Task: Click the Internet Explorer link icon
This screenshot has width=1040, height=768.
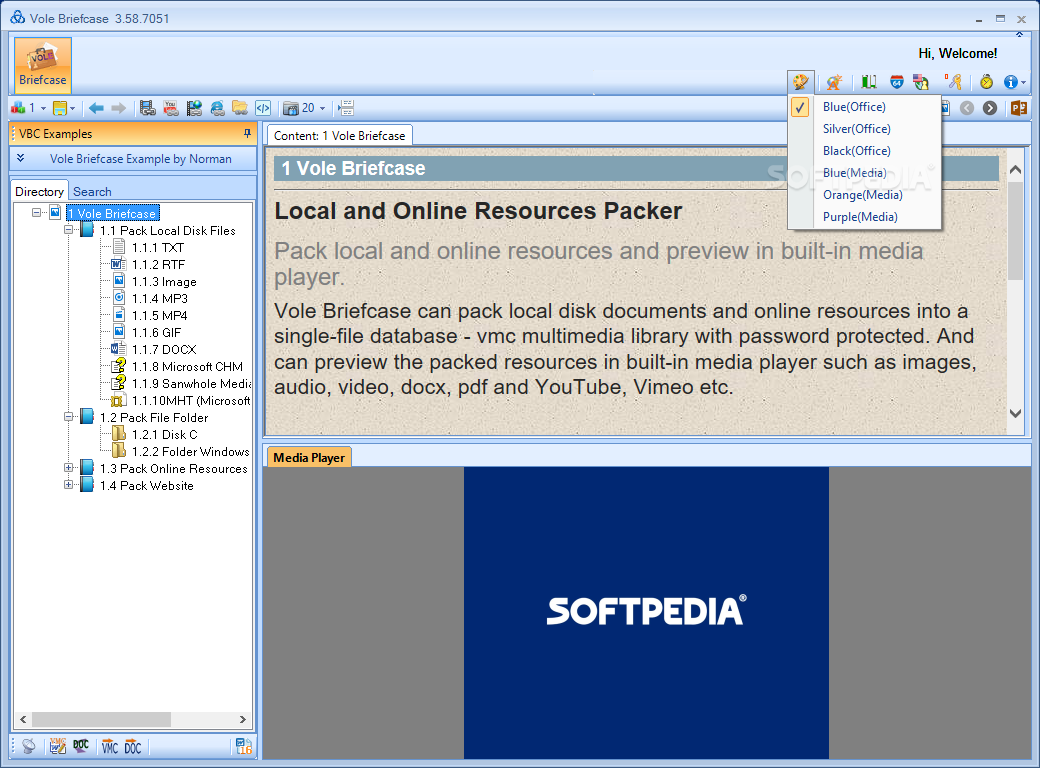Action: point(217,108)
